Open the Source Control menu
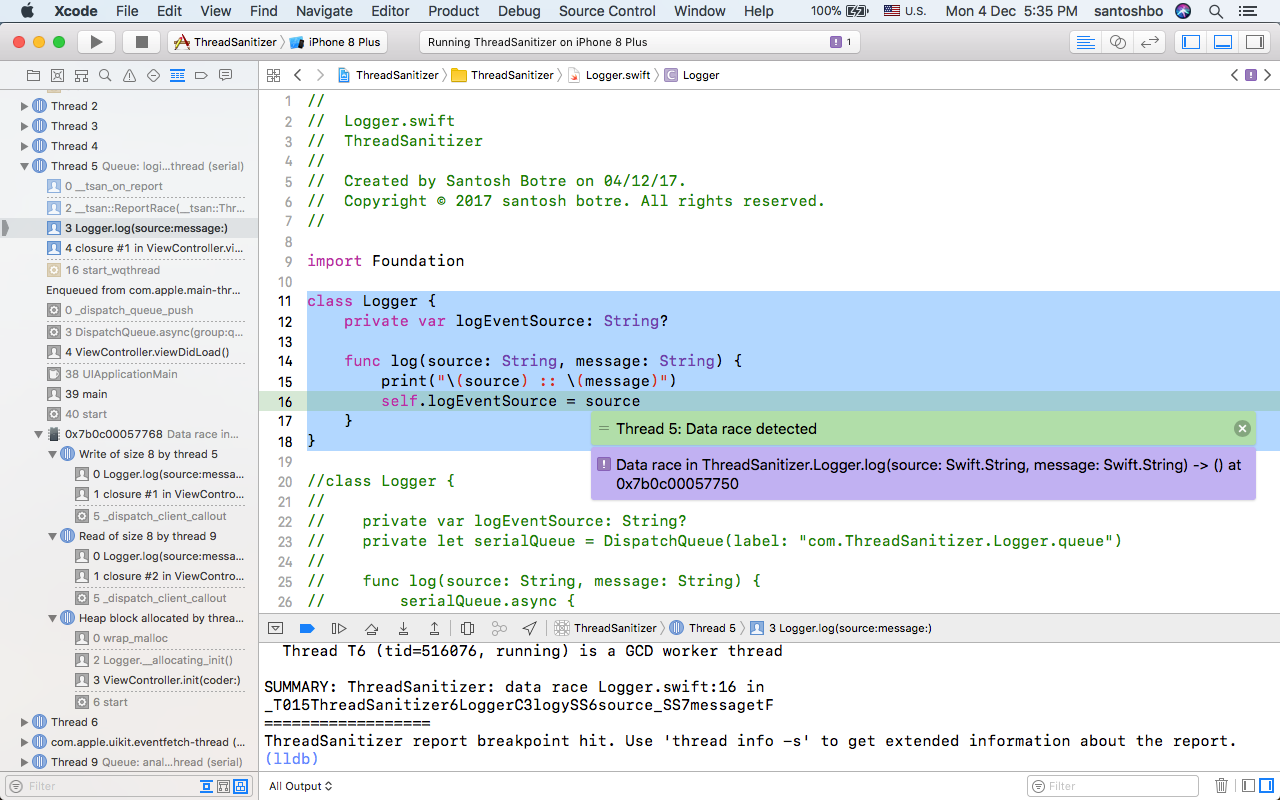This screenshot has height=800, width=1280. (607, 11)
